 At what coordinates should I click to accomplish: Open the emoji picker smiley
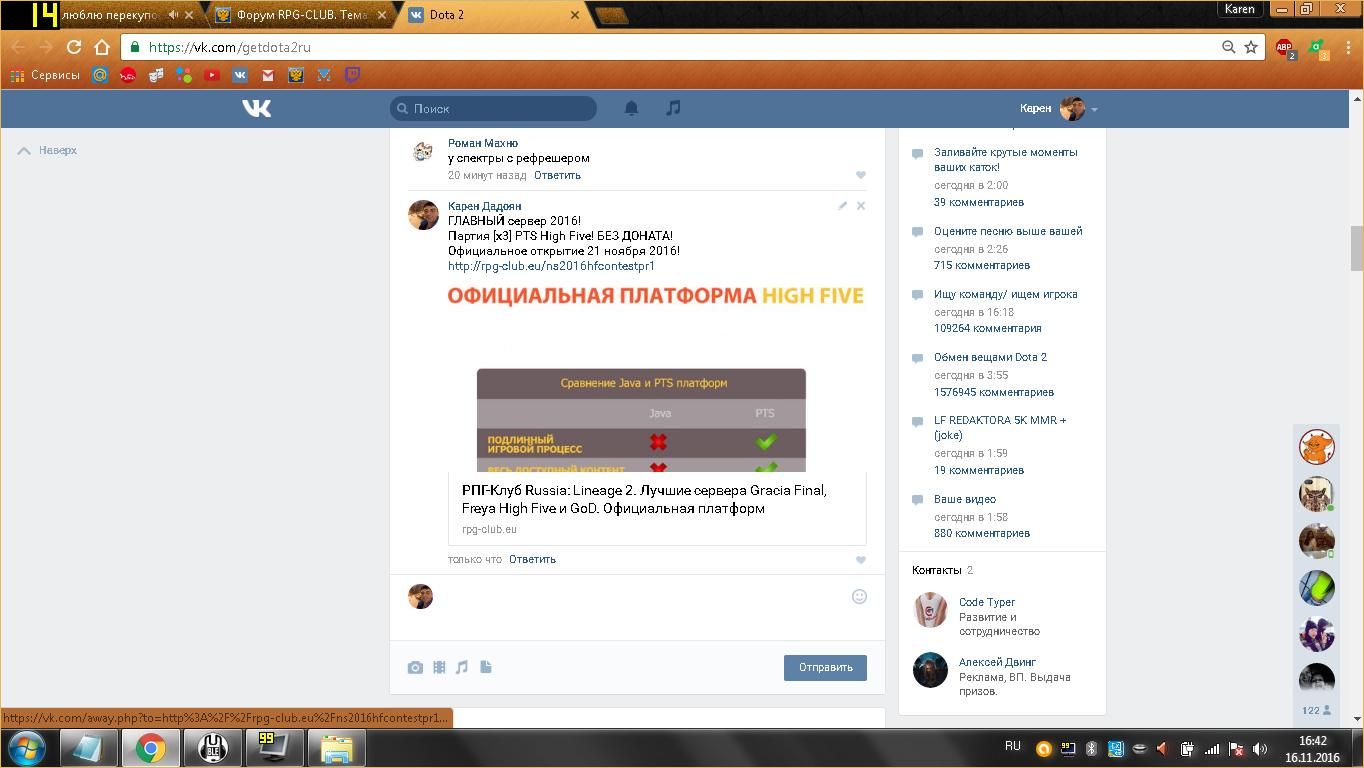click(859, 597)
